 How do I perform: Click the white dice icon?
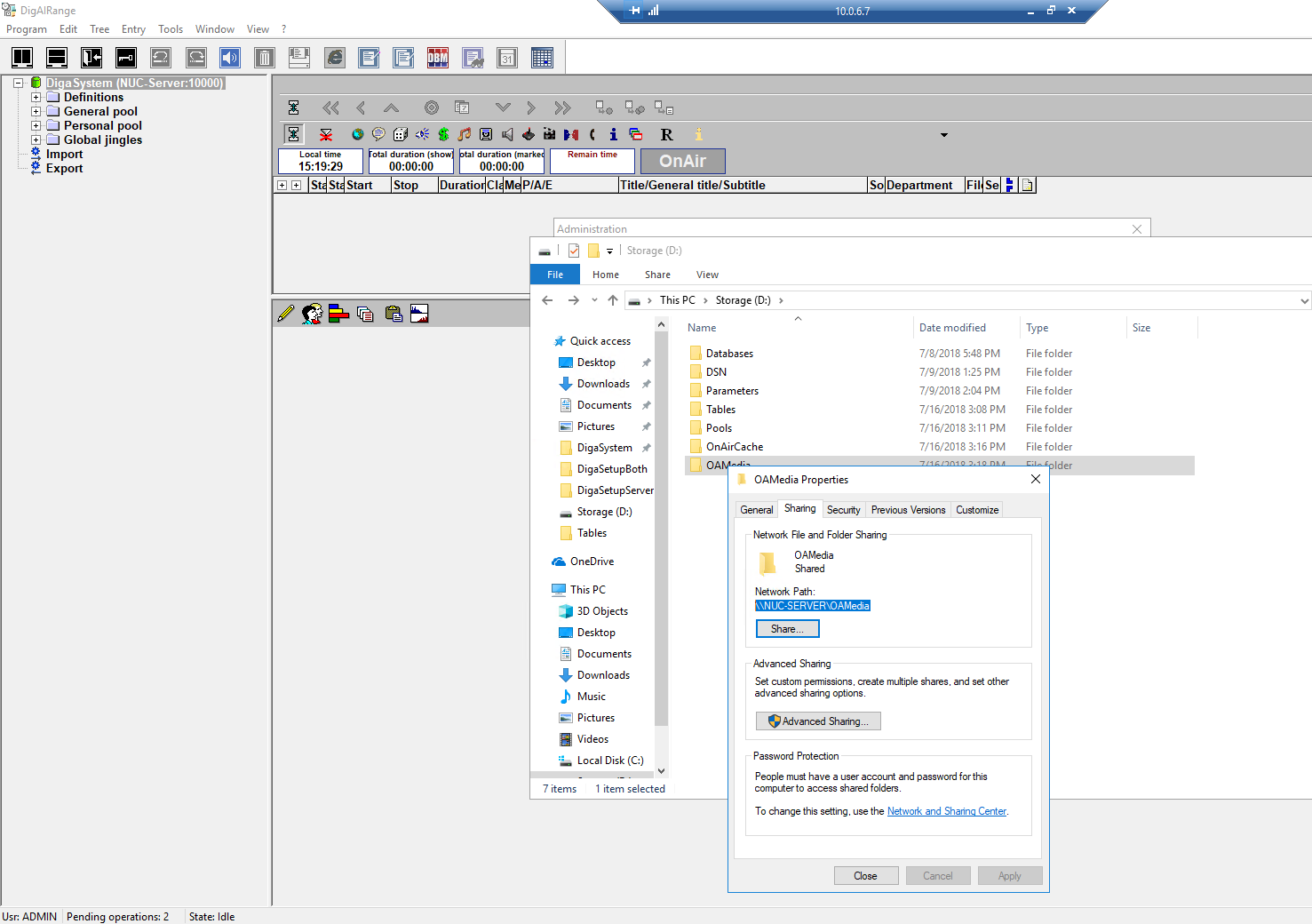[401, 134]
